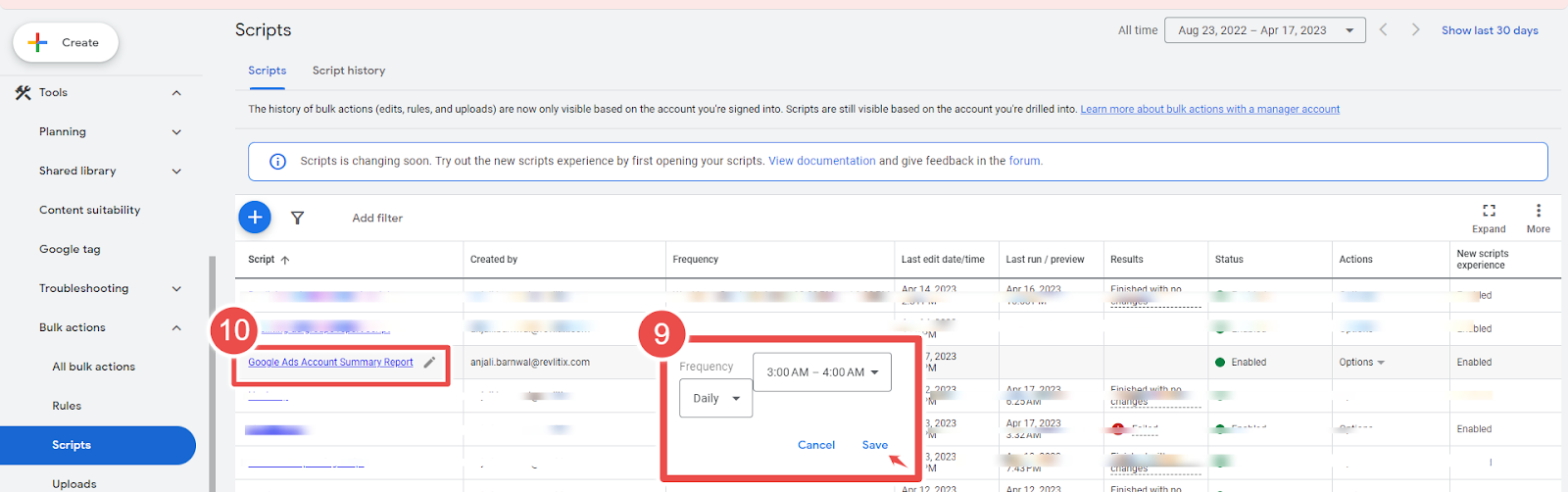The height and width of the screenshot is (492, 1568).
Task: Cancel the frequency edit
Action: 816,445
